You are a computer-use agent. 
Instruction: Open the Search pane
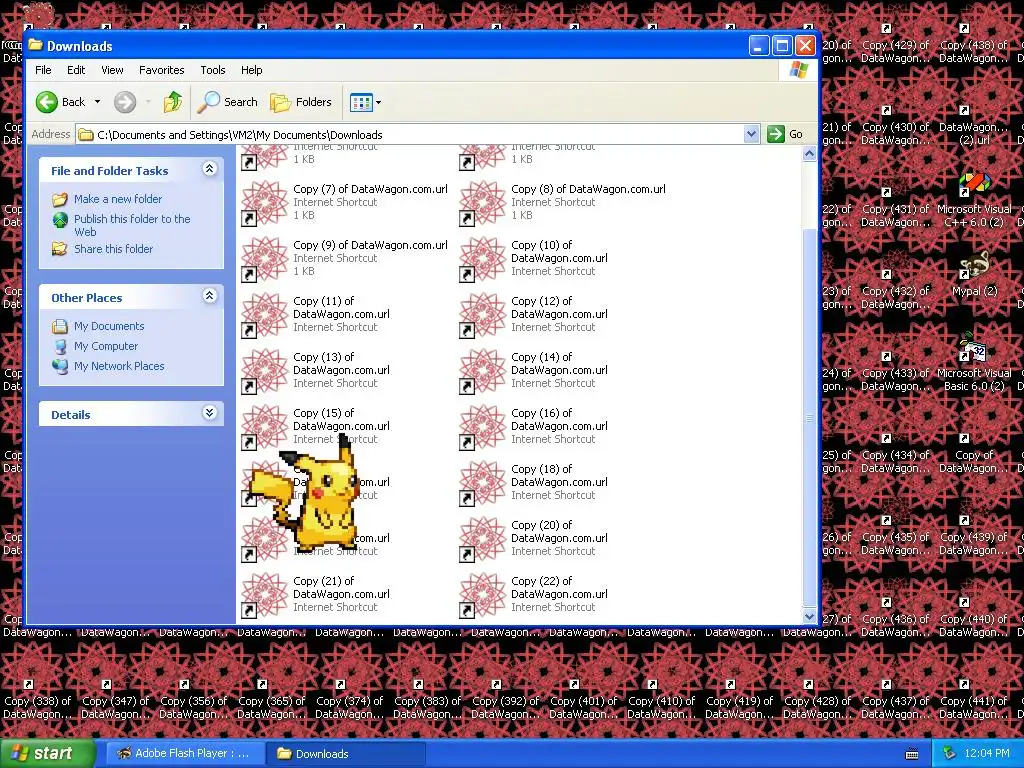[x=228, y=102]
